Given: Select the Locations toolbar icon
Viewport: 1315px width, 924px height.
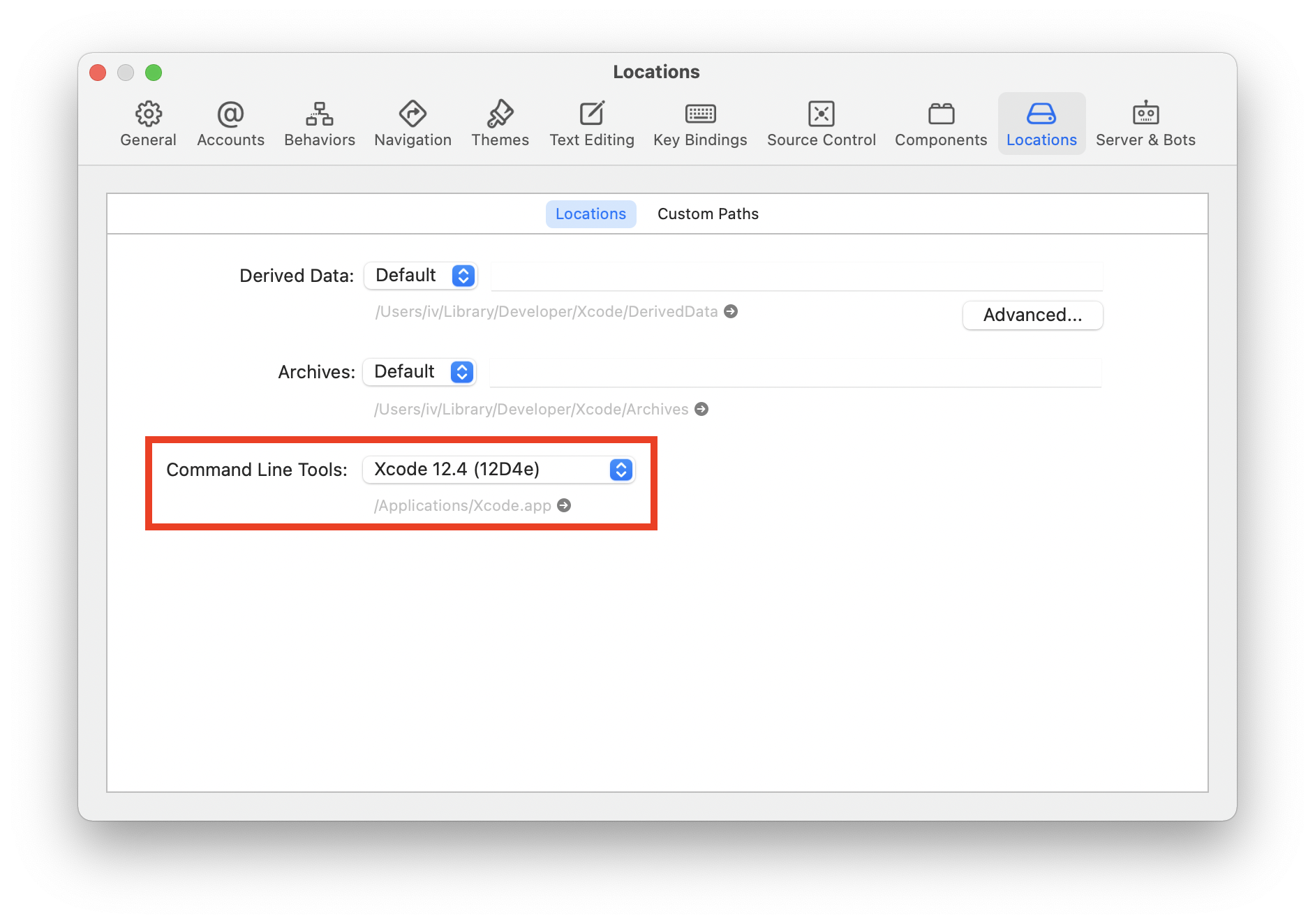Looking at the screenshot, I should (1041, 124).
